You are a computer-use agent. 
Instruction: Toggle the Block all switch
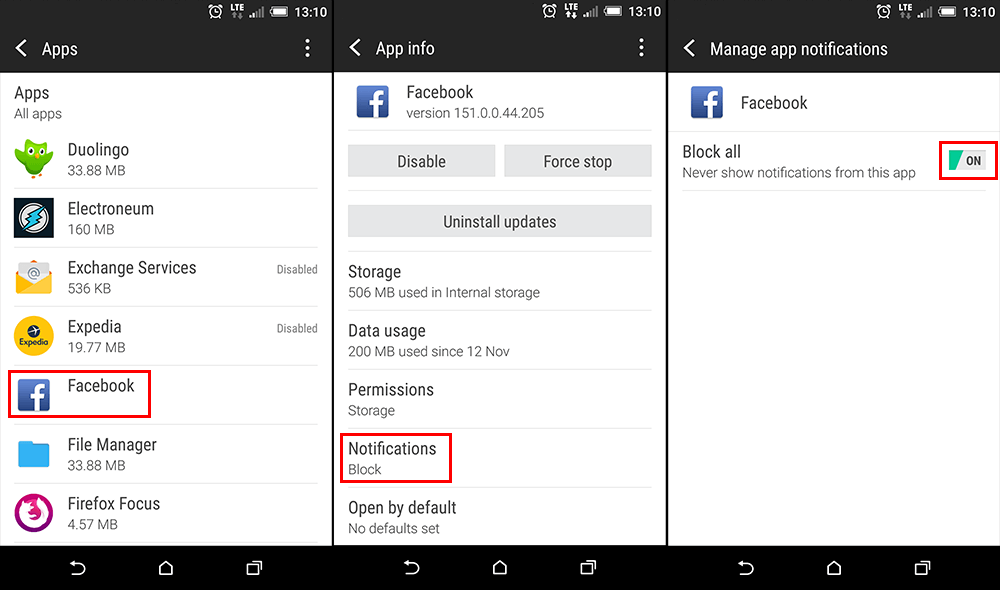pos(967,161)
